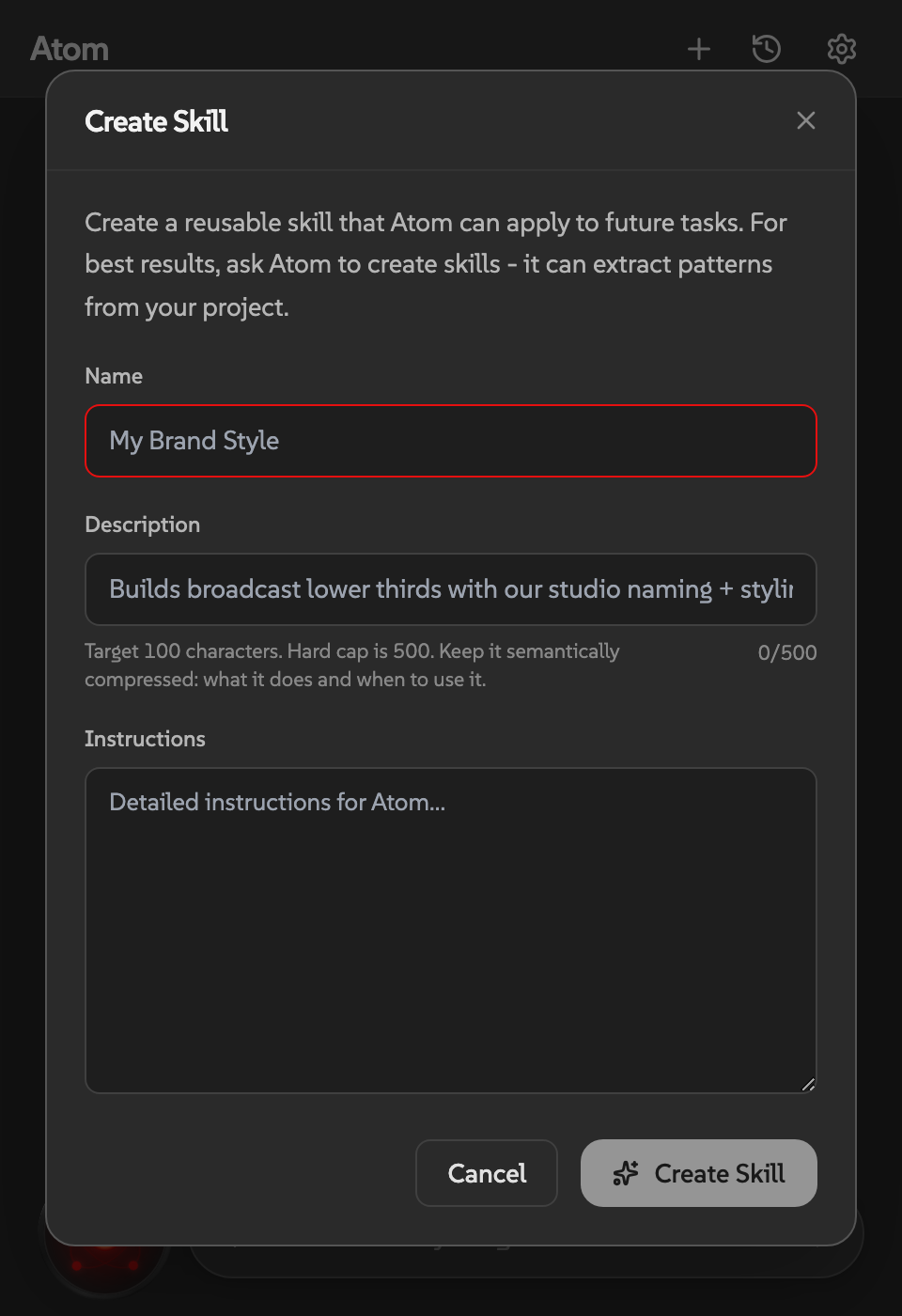The width and height of the screenshot is (902, 1316).
Task: Start a new task with the plus icon
Action: (699, 49)
